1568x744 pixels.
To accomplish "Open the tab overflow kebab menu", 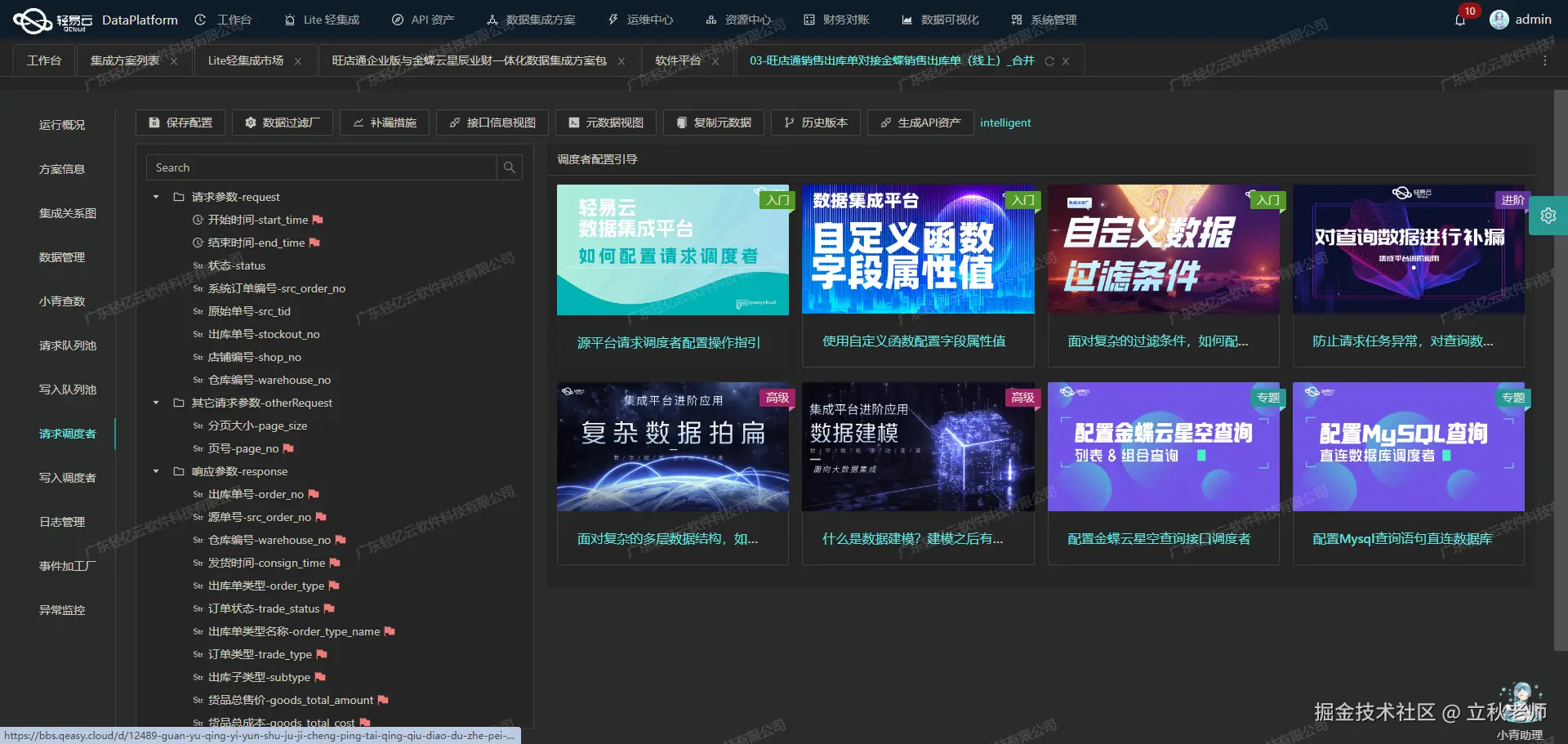I will click(x=1544, y=60).
